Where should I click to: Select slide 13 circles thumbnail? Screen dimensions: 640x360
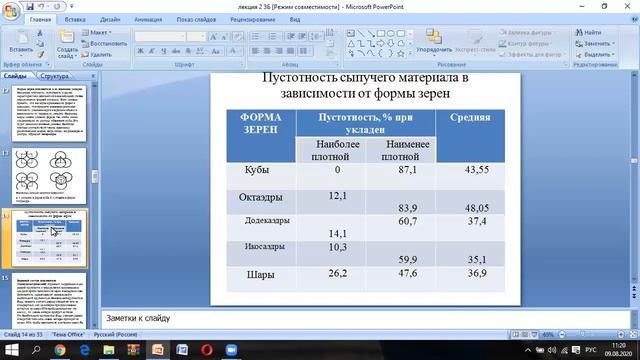pyautogui.click(x=49, y=176)
